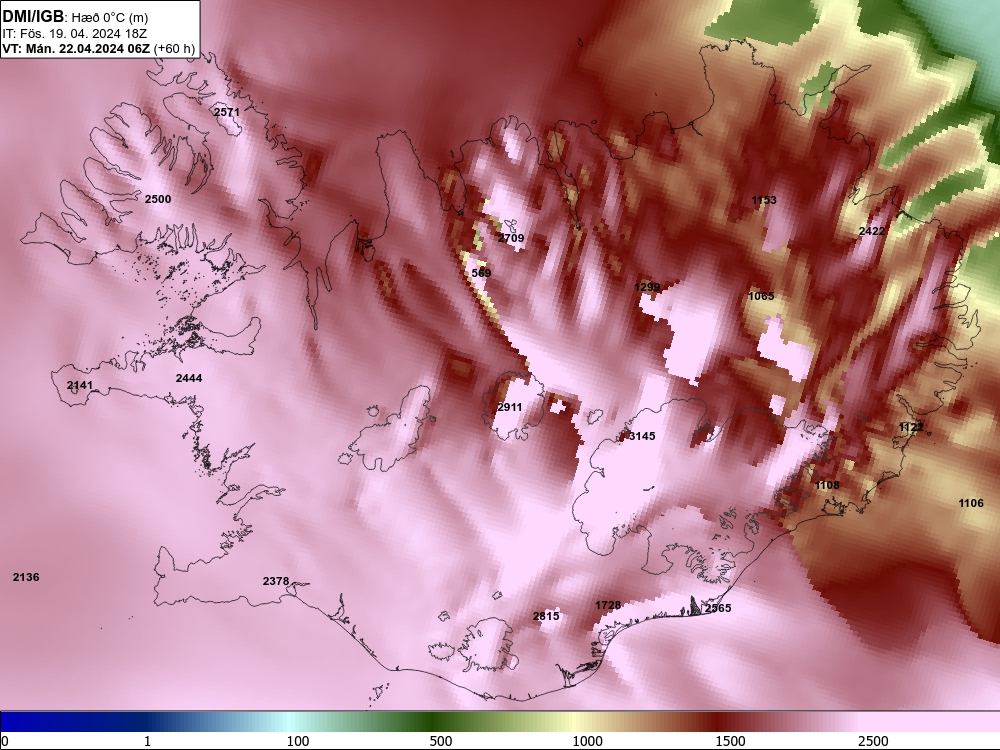Click the 1065 height value
The image size is (1000, 750).
pyautogui.click(x=761, y=296)
